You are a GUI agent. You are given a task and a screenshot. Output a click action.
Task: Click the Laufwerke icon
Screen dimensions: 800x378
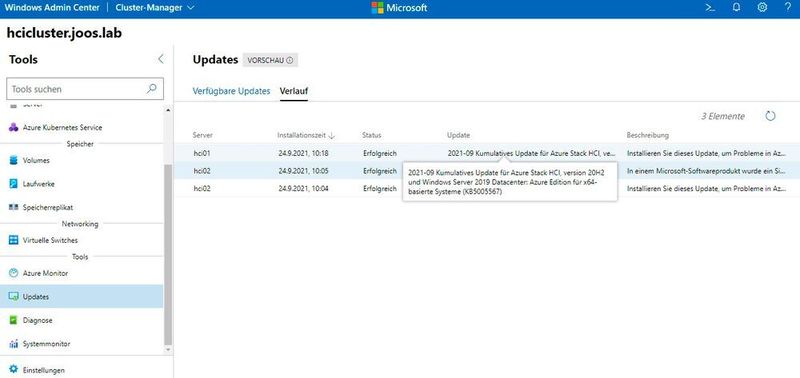(x=14, y=184)
